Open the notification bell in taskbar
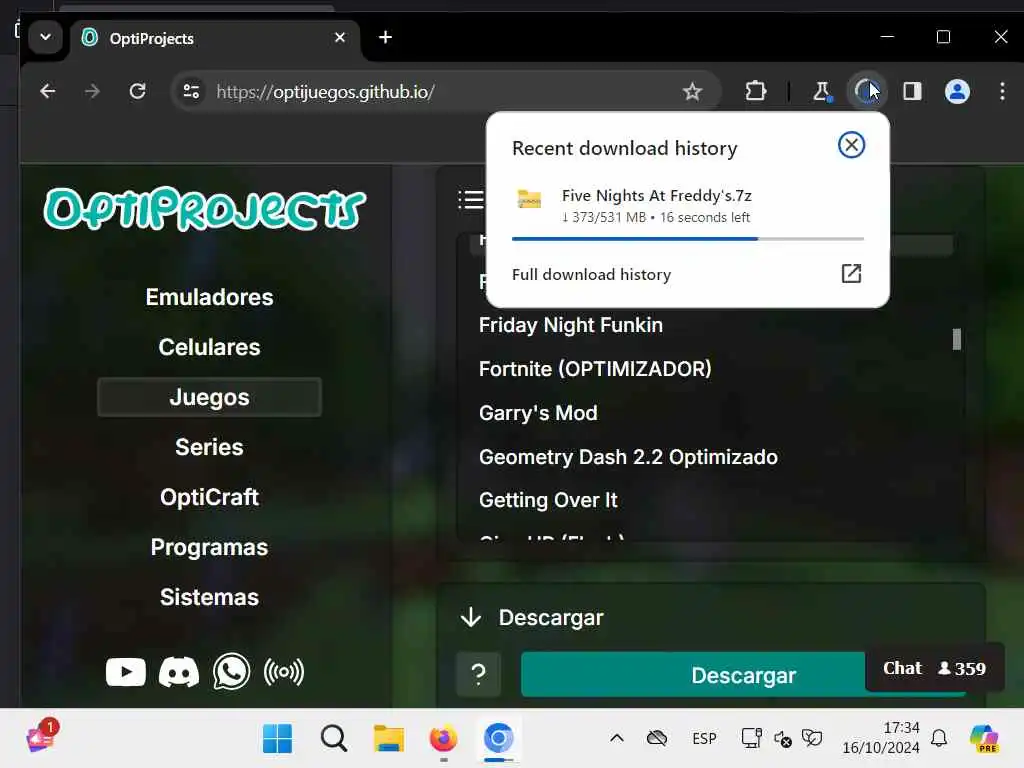The height and width of the screenshot is (768, 1024). coord(939,739)
